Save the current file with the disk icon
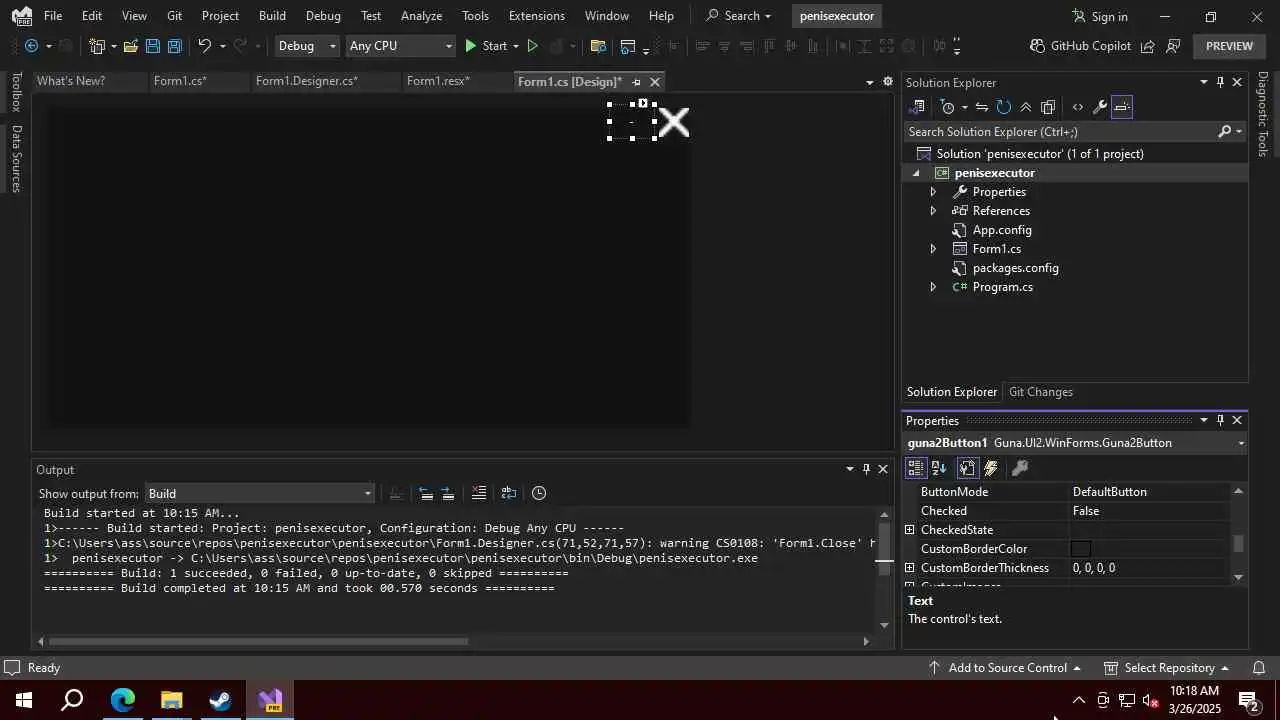The image size is (1280, 720). click(152, 46)
